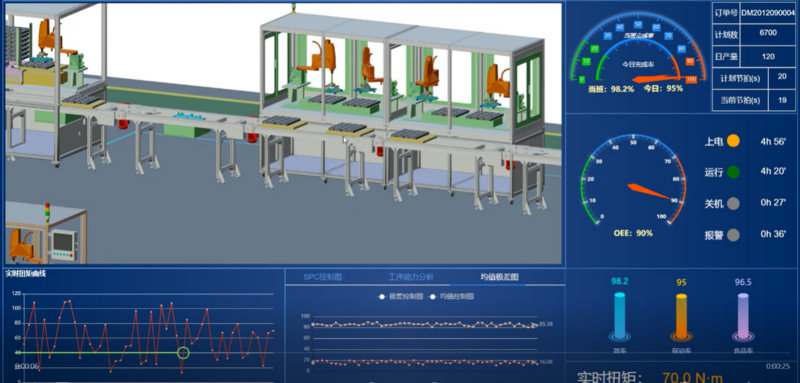The width and height of the screenshot is (800, 383).
Task: Switch to the SPC控制图 tab
Action: [322, 277]
